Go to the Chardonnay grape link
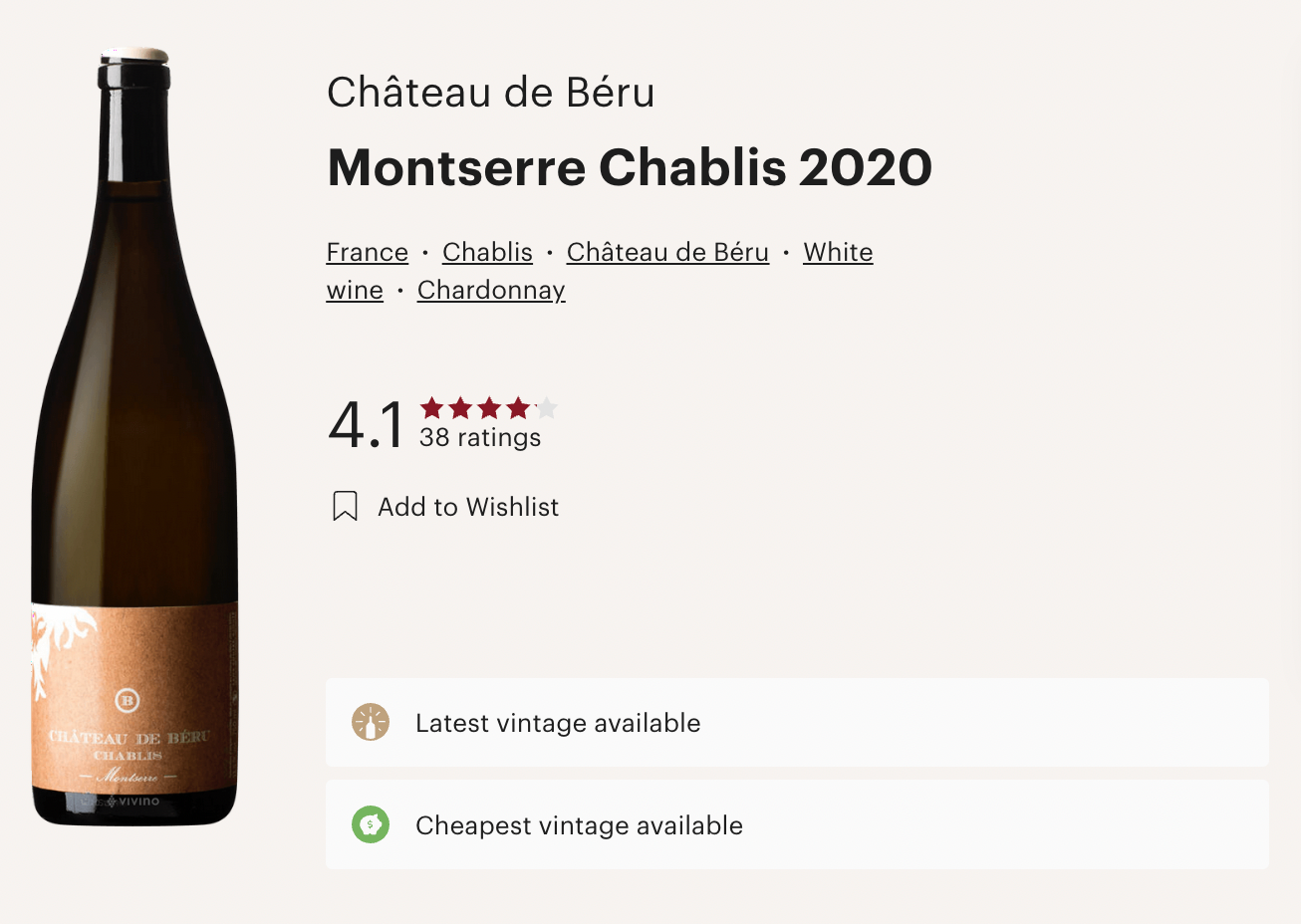 491,291
